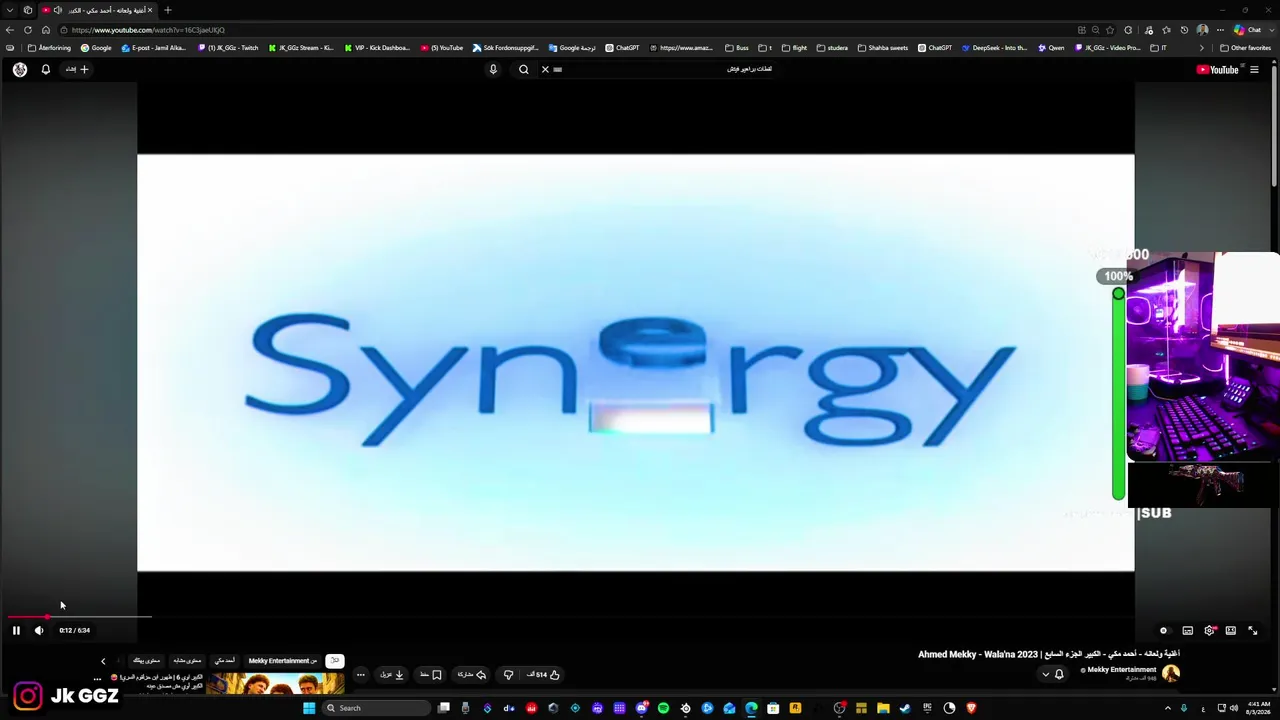The height and width of the screenshot is (720, 1280).
Task: Select the 'محتوى يهمك' filter chip
Action: point(147,661)
